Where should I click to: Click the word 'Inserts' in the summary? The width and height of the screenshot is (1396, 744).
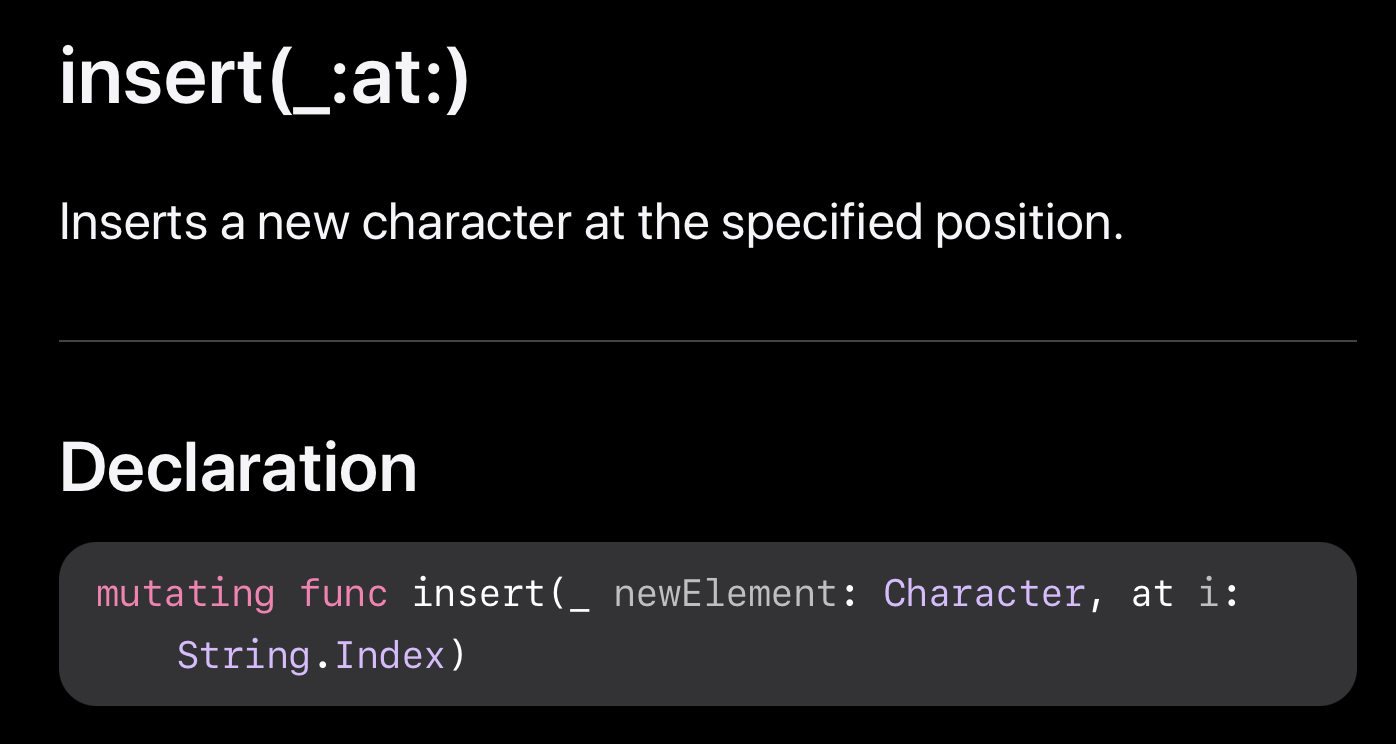point(132,222)
